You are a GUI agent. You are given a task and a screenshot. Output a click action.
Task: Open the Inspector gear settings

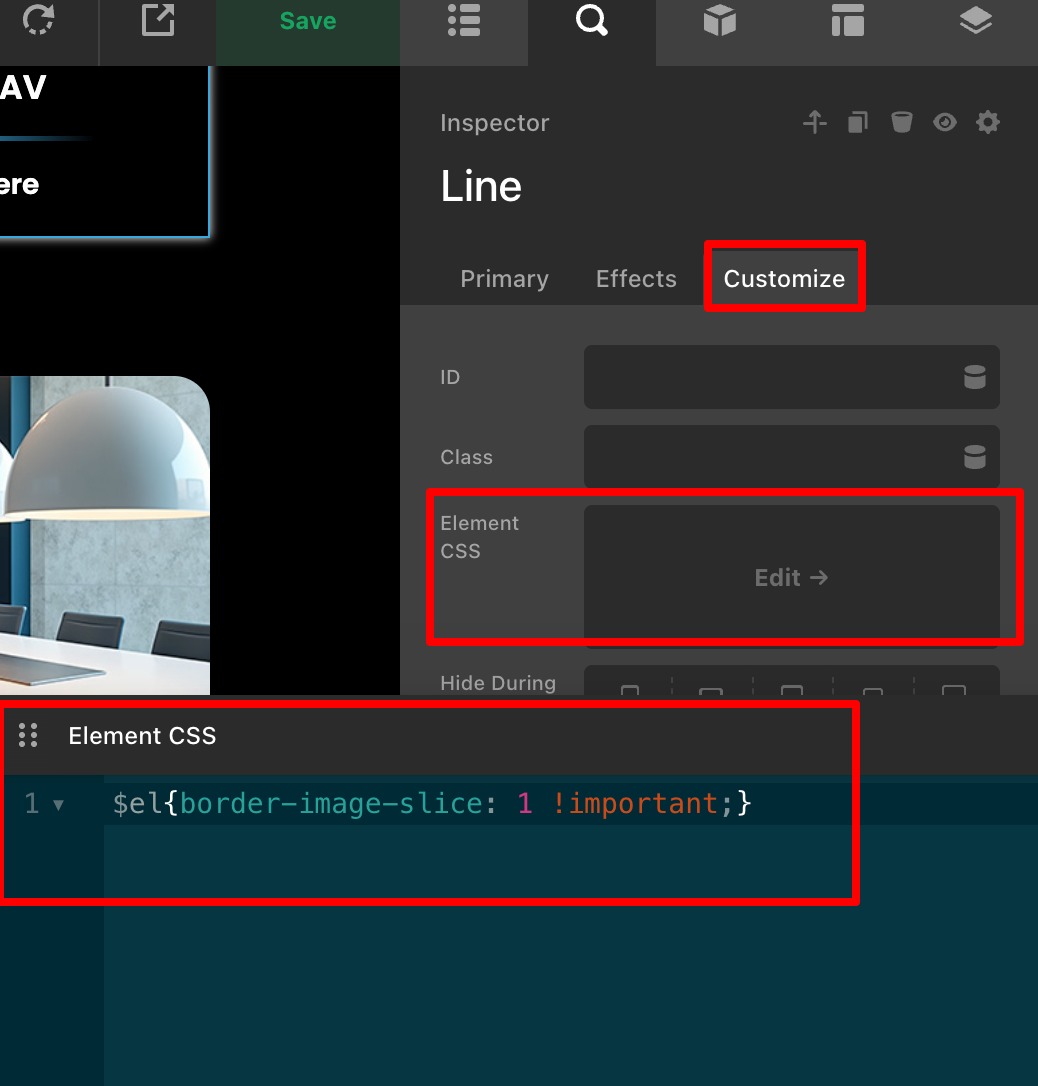988,123
